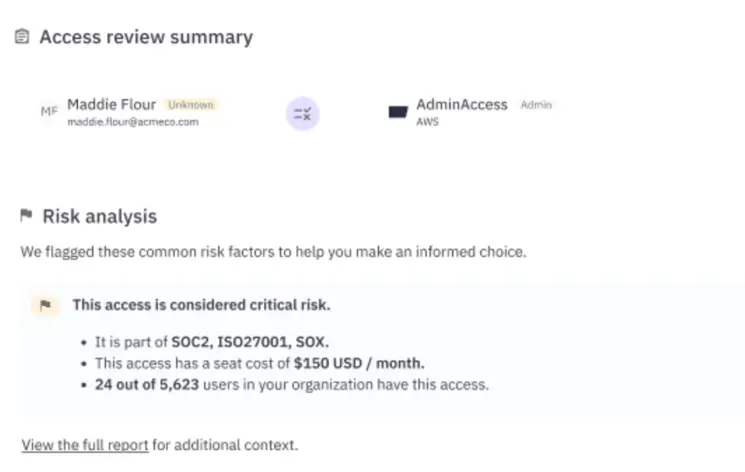Click the critical risk warning text
The height and width of the screenshot is (472, 745).
point(201,305)
